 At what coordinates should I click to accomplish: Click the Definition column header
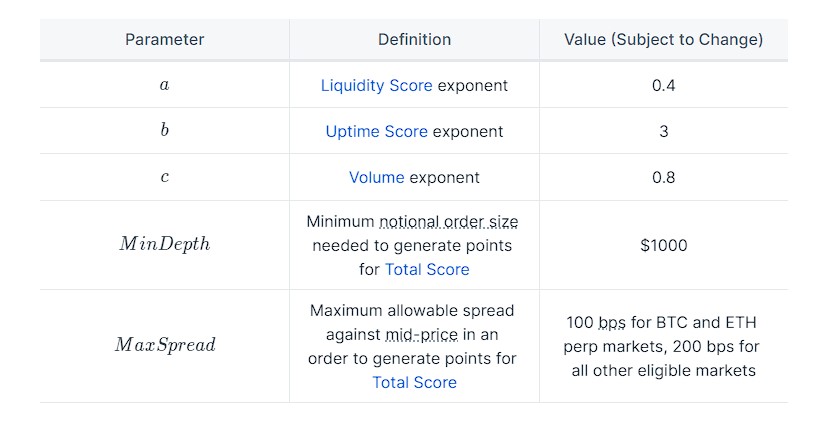pos(414,40)
